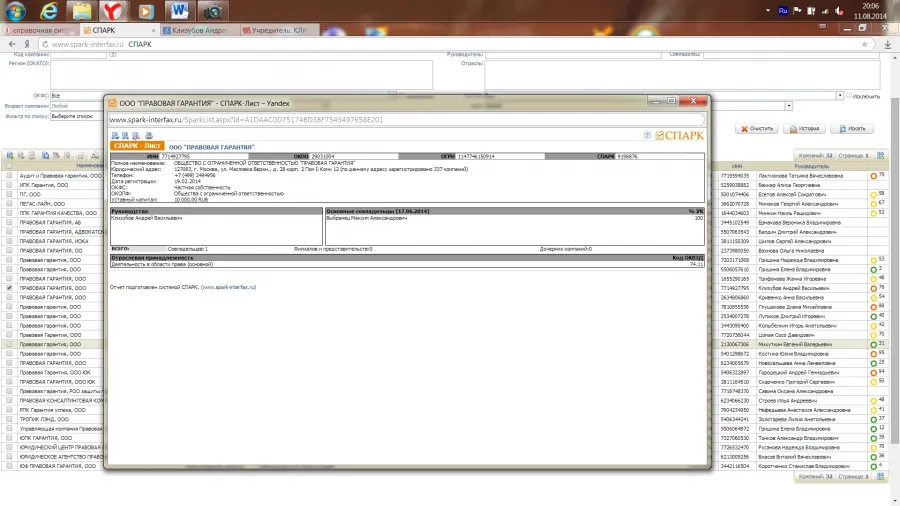Open the volume control in system tray
This screenshot has width=900, height=506.
[x=839, y=11]
